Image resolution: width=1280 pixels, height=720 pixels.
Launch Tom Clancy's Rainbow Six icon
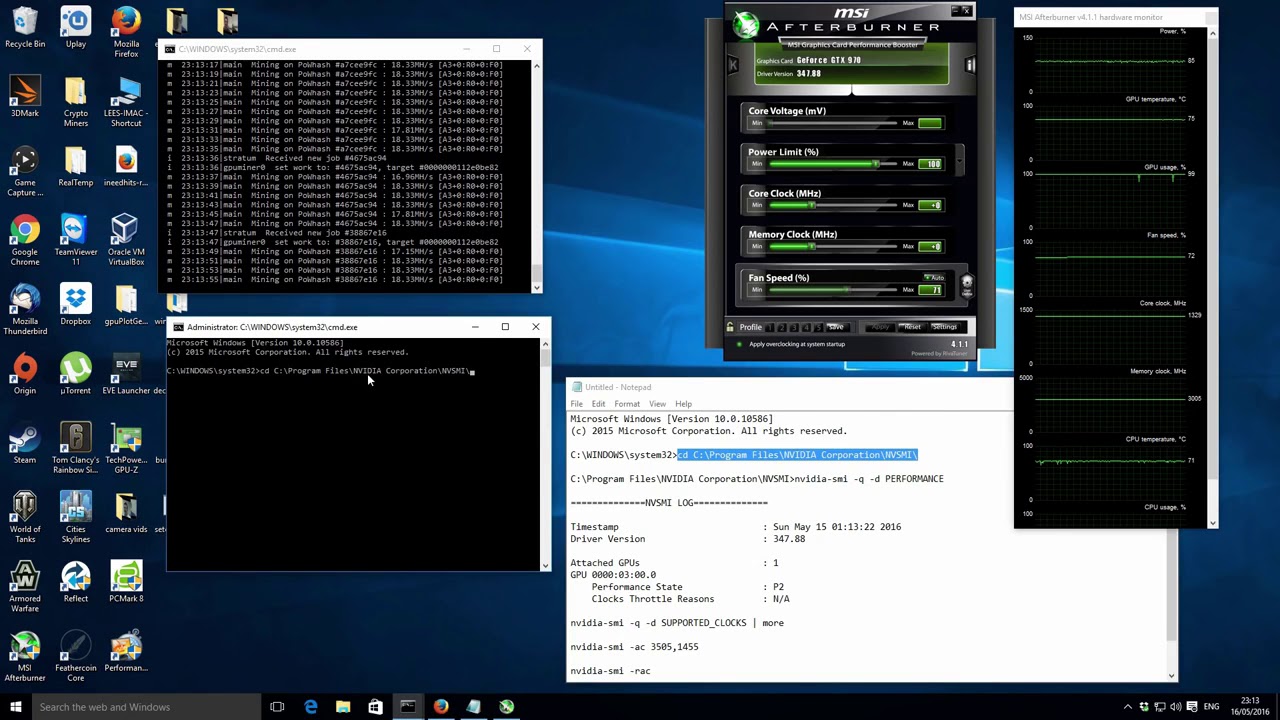point(75,448)
